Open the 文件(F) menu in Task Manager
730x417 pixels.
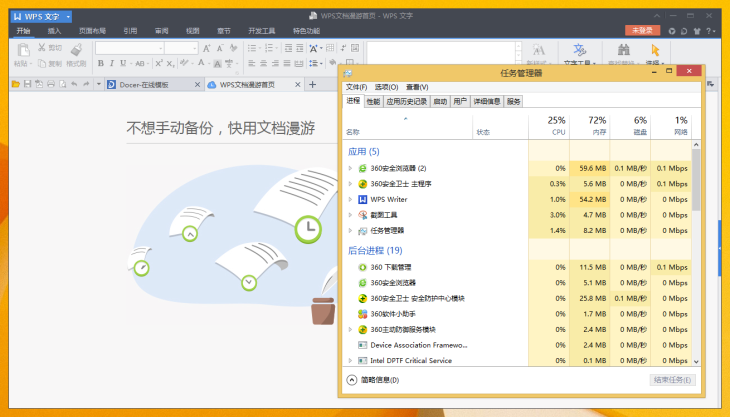tap(356, 87)
